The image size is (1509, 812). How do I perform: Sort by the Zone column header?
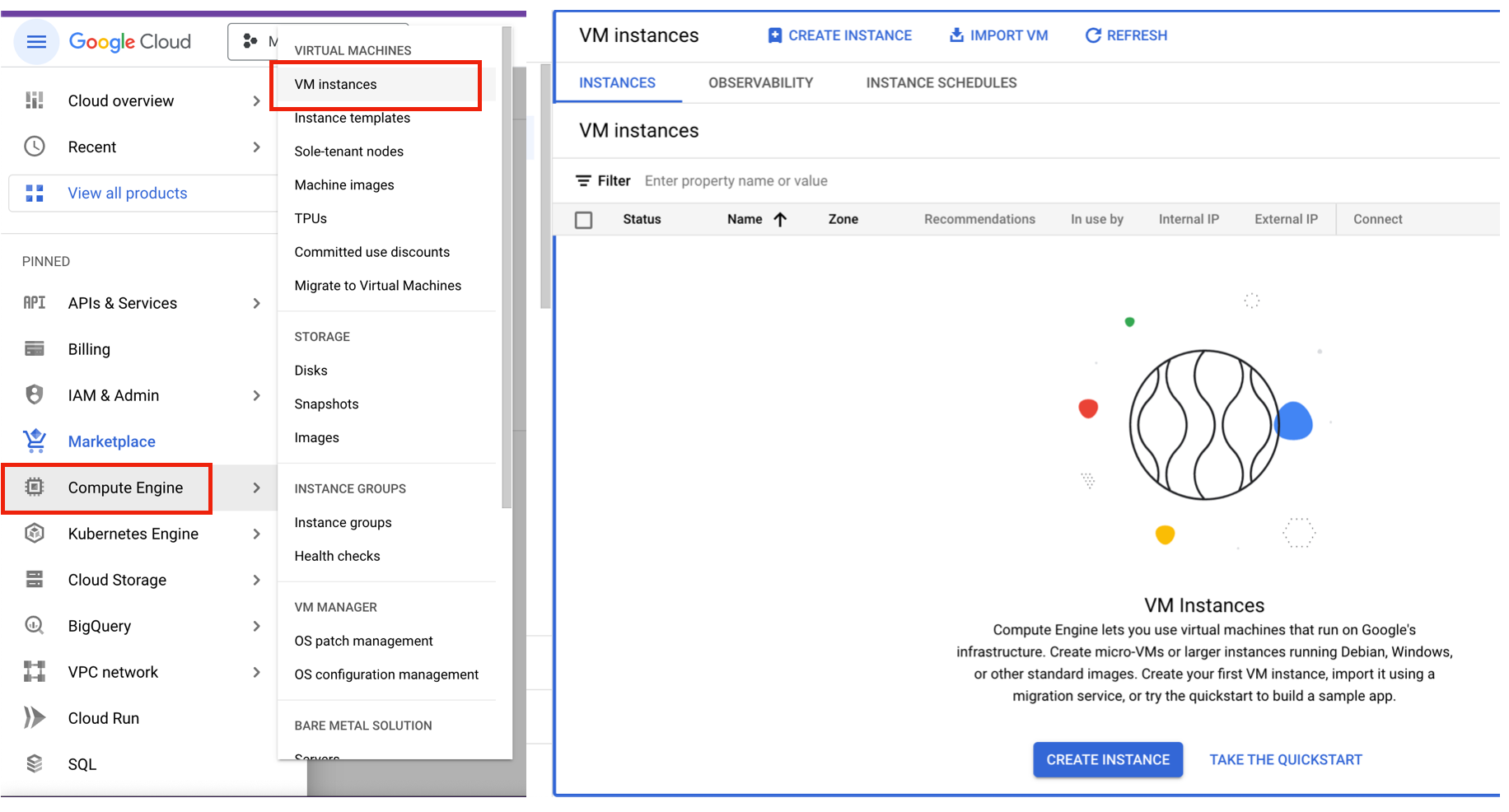click(843, 219)
